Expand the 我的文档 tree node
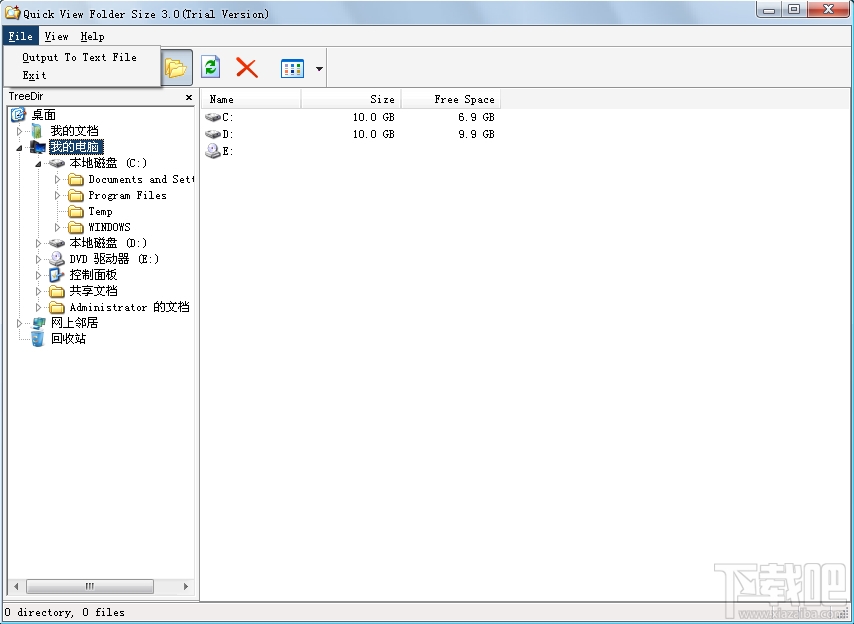This screenshot has width=854, height=624. tap(20, 131)
